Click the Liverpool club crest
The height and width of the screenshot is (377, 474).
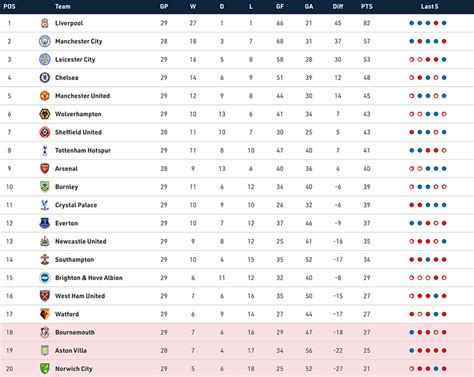click(x=45, y=23)
